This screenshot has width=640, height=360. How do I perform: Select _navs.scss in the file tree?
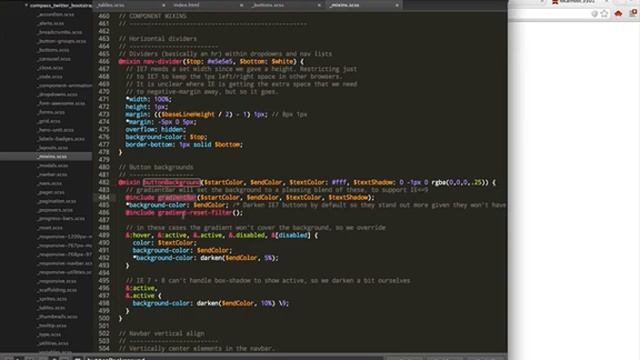pyautogui.click(x=49, y=183)
